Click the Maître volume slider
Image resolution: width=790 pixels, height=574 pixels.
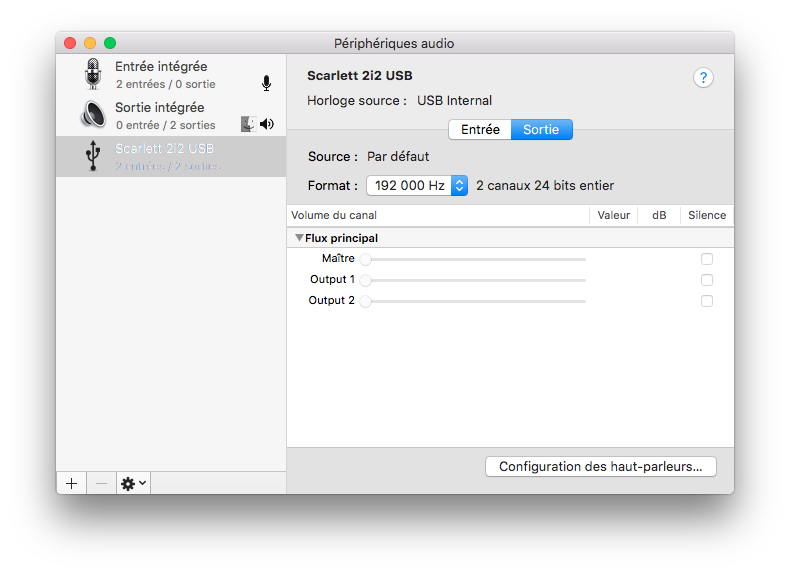(474, 259)
